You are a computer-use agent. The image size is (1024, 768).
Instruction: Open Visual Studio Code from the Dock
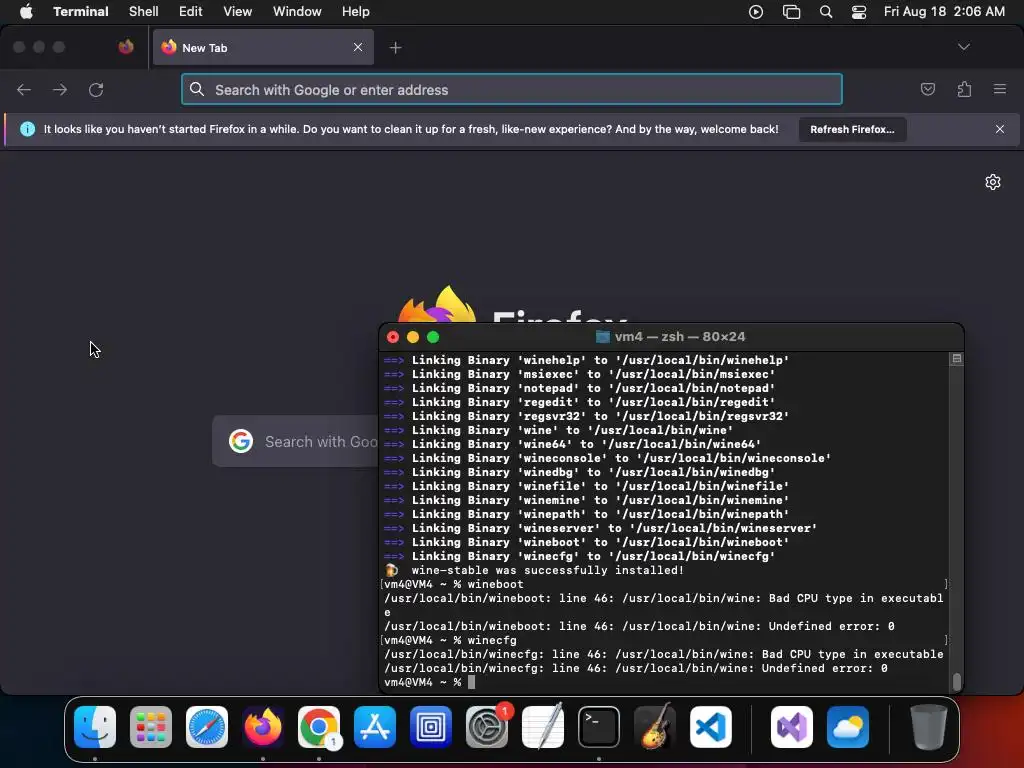click(x=711, y=726)
